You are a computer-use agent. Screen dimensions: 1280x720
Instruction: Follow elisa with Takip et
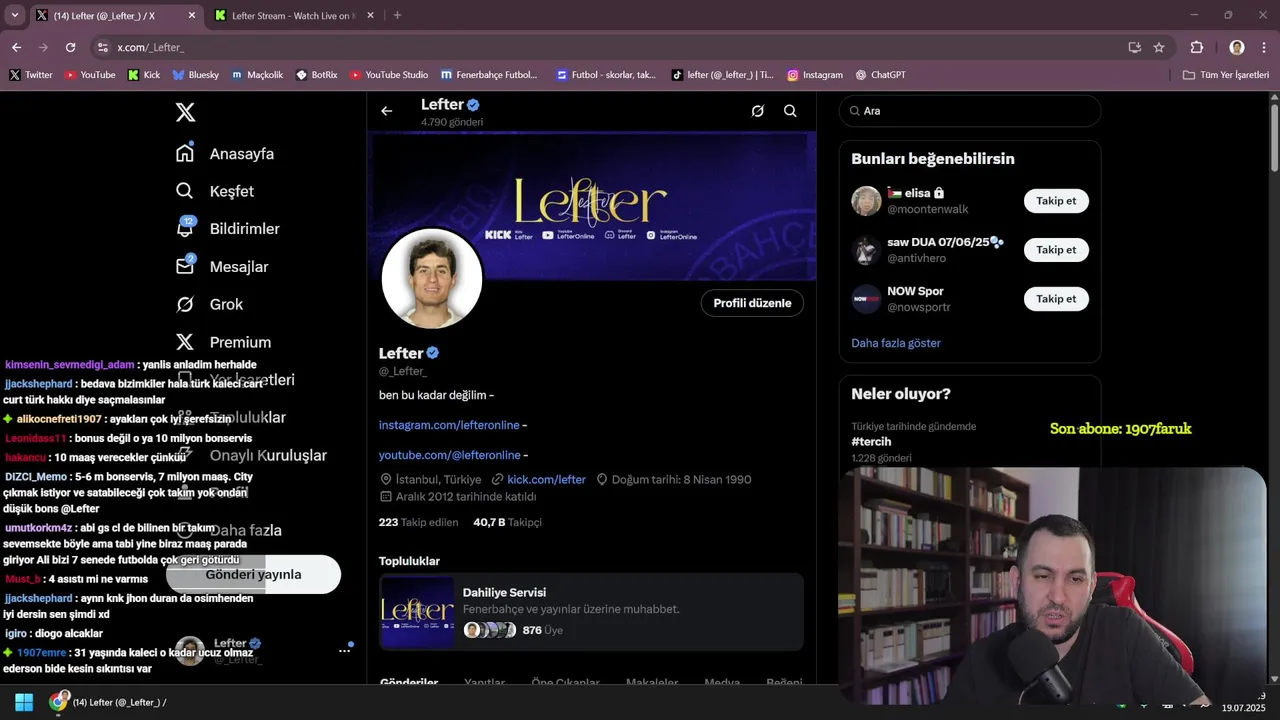1056,201
